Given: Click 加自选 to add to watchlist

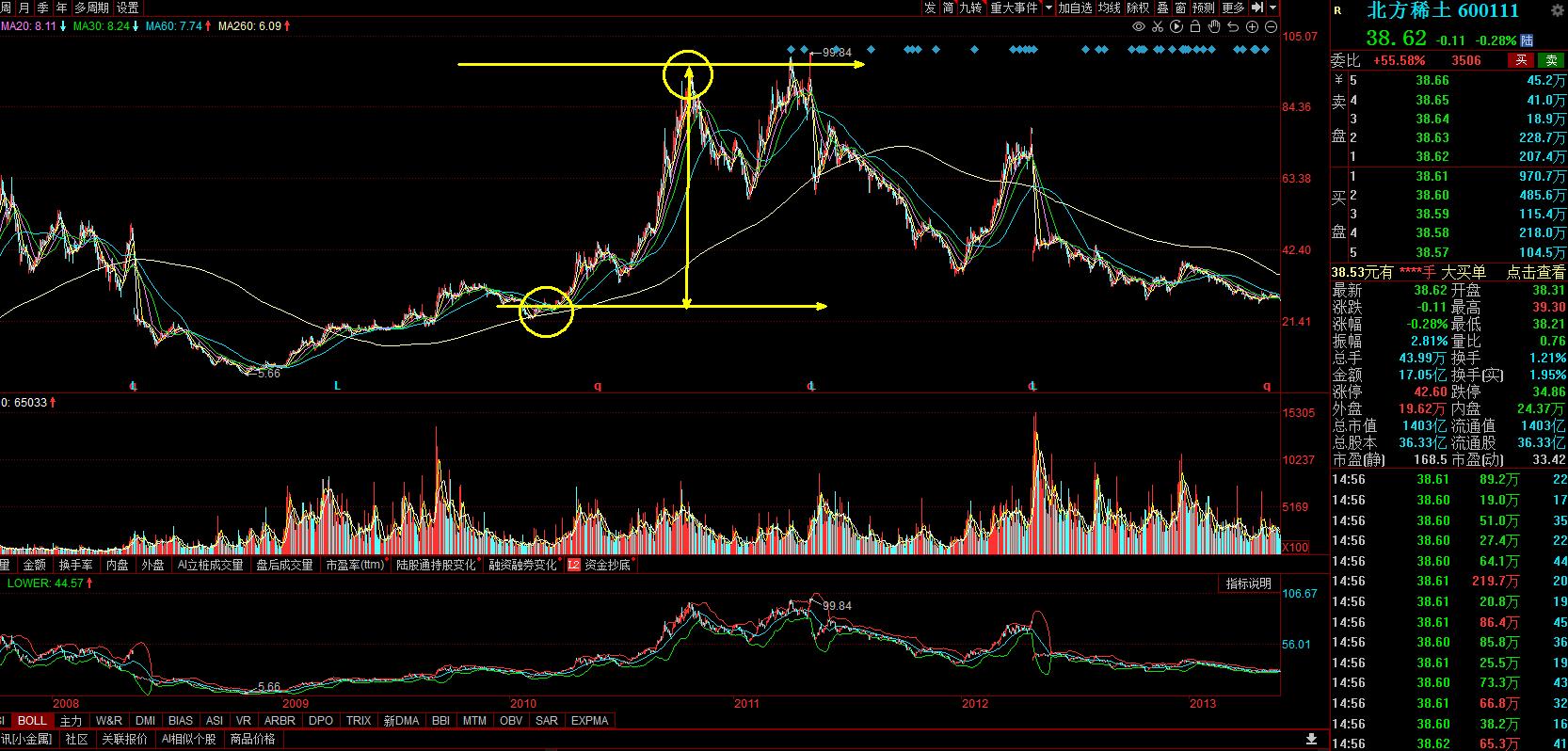Looking at the screenshot, I should click(1076, 8).
